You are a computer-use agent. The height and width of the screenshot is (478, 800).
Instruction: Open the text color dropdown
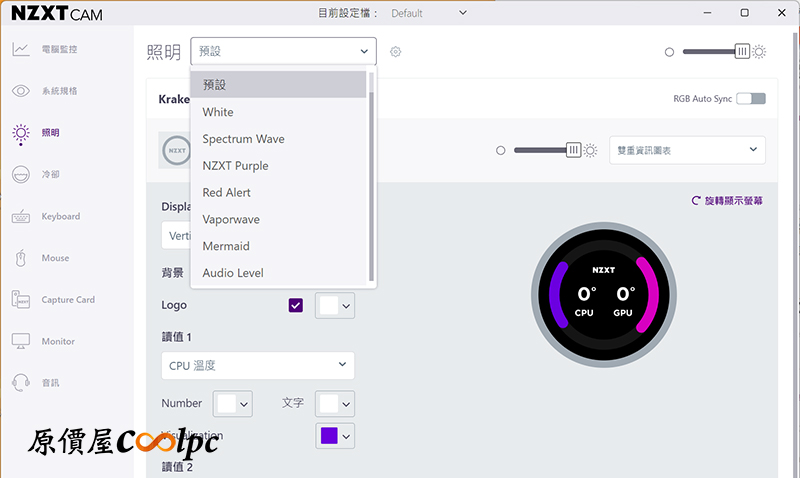[x=335, y=404]
